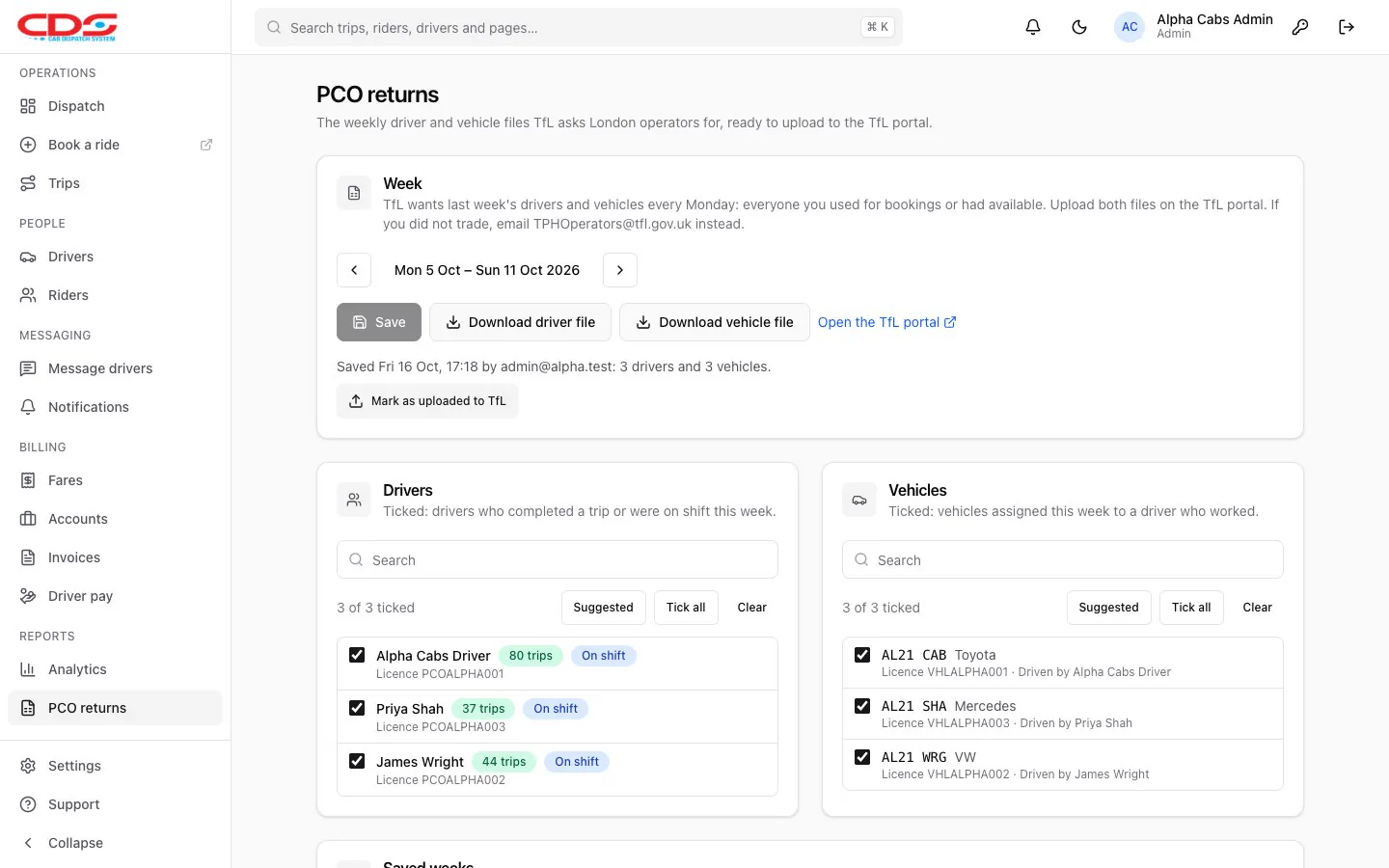The height and width of the screenshot is (868, 1389).
Task: Collapse the sidebar
Action: 116,843
